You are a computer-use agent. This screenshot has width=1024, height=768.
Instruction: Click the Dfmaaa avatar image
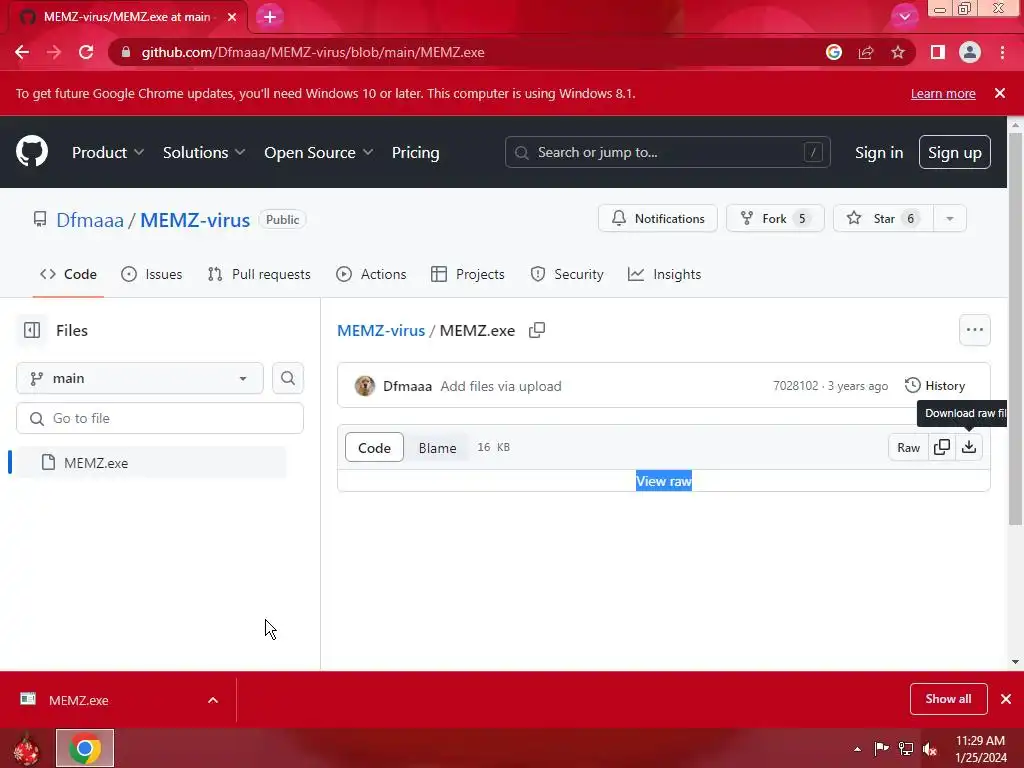[x=364, y=386]
